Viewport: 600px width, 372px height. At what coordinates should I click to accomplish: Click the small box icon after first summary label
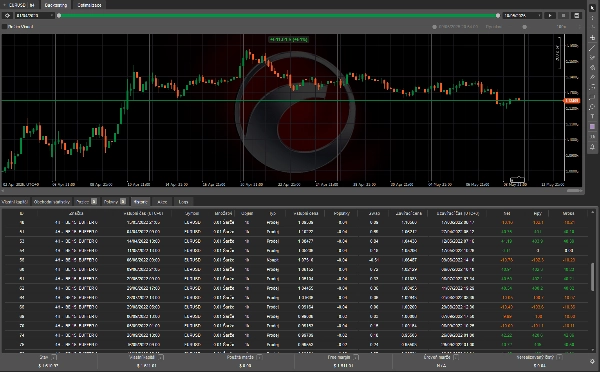tap(54, 357)
